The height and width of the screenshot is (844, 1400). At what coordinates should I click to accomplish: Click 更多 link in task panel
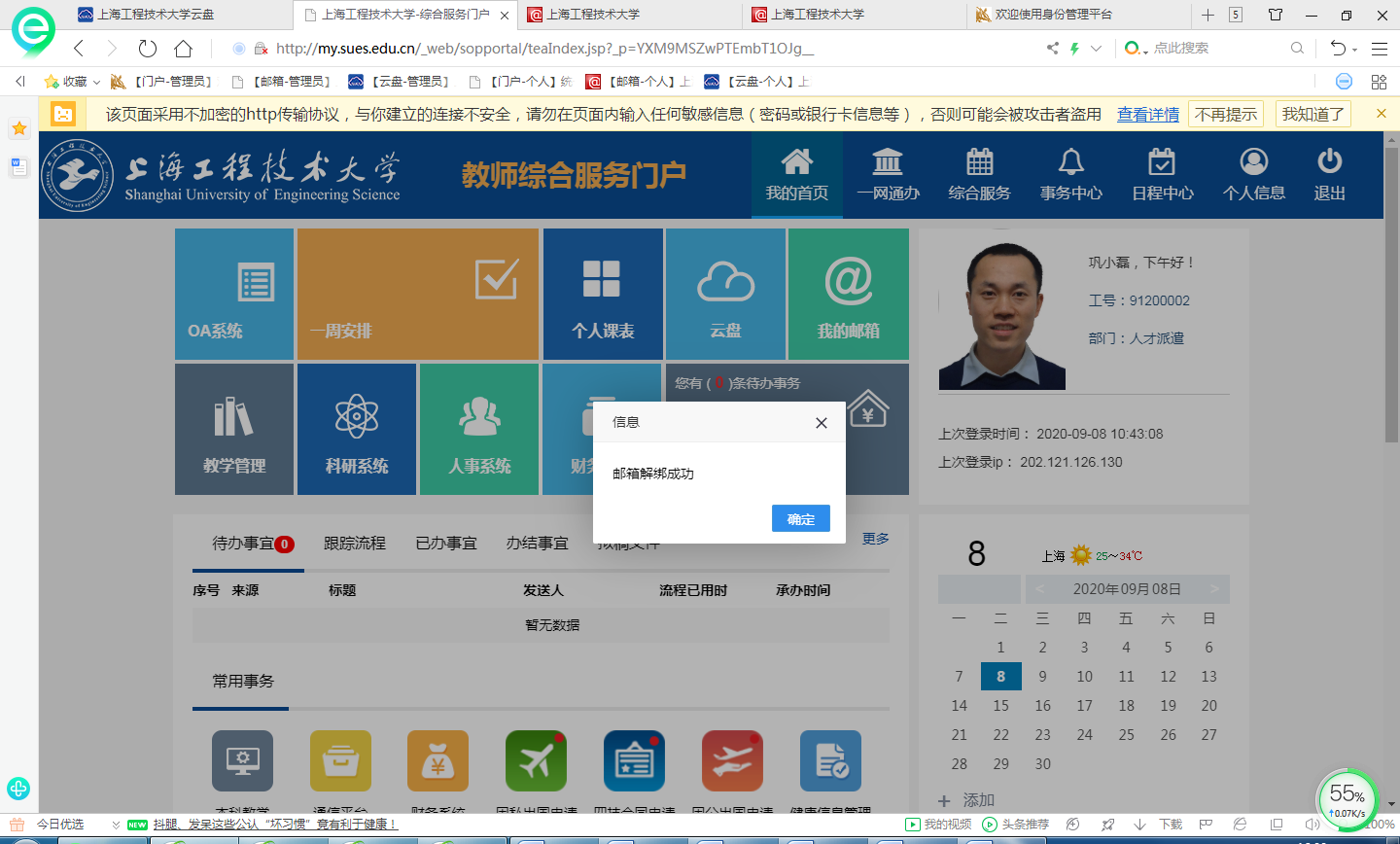(876, 539)
